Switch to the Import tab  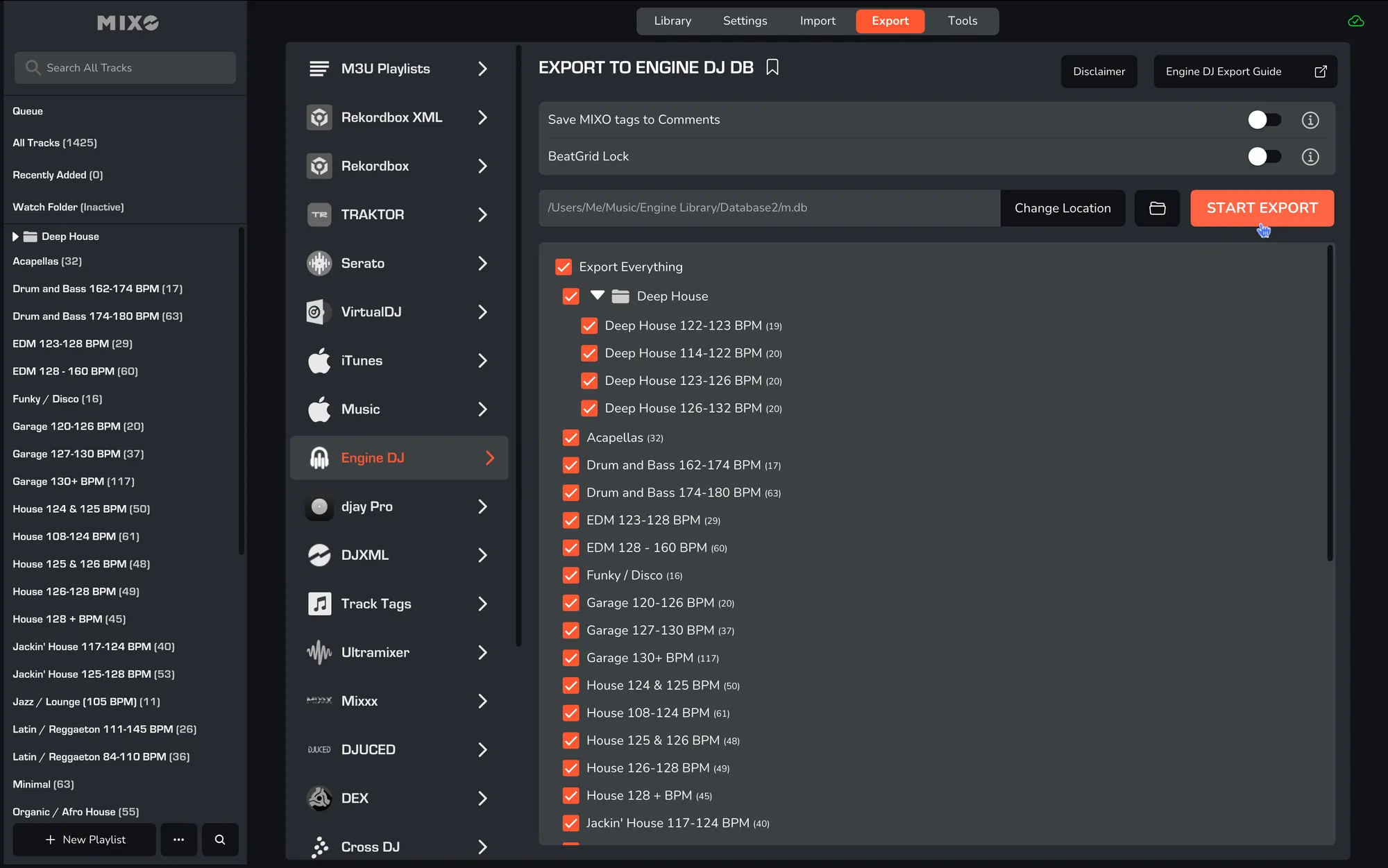coord(817,21)
